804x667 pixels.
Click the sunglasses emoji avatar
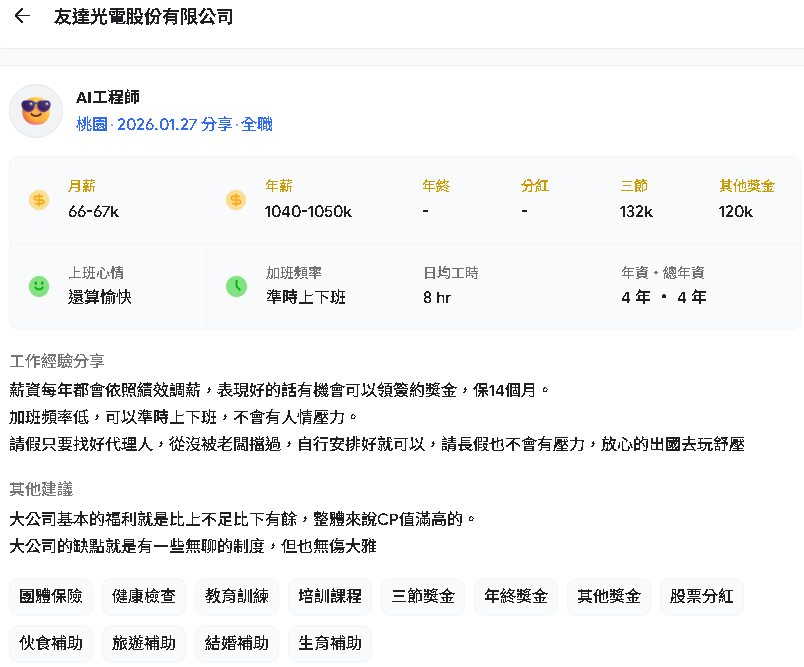36,111
